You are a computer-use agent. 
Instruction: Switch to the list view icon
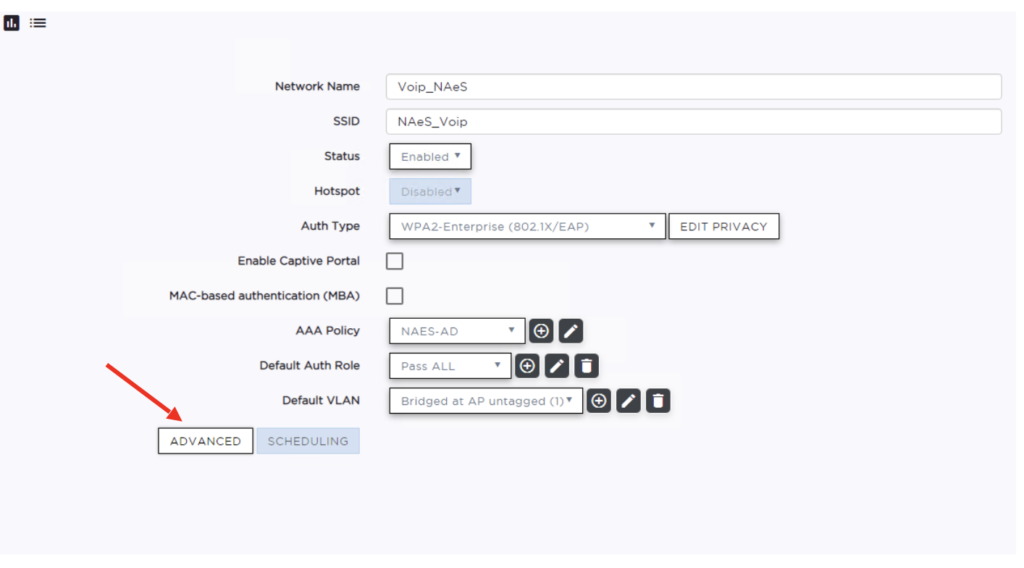pos(38,23)
